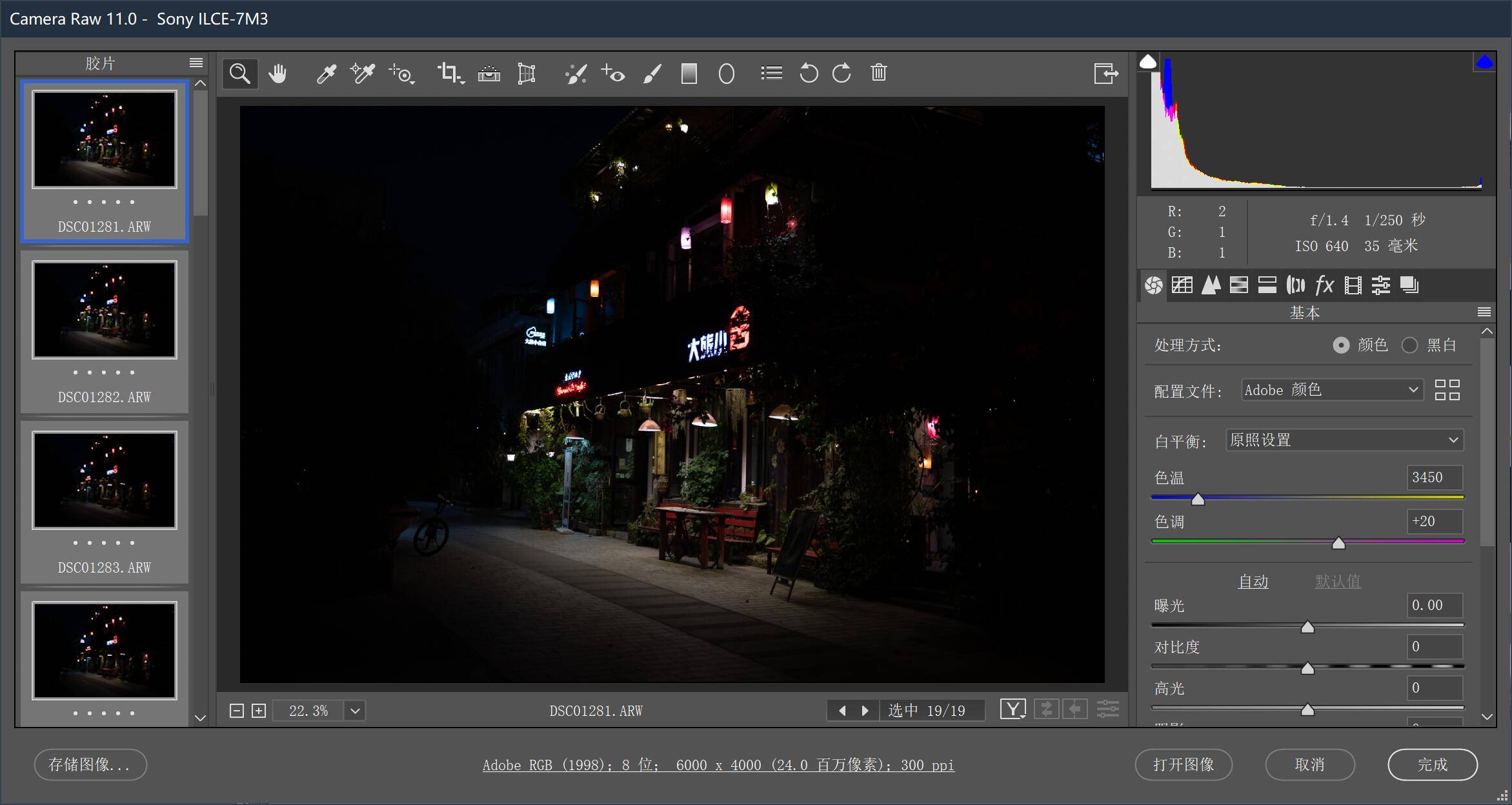
Task: Select the Graduated Filter tool
Action: click(x=689, y=74)
